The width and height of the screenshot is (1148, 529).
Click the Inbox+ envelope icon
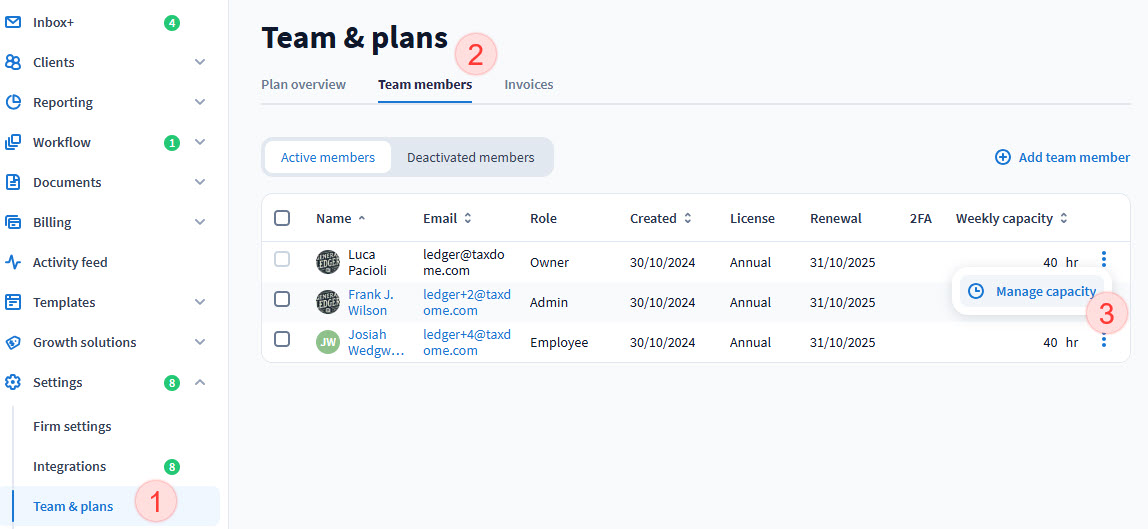coord(13,22)
